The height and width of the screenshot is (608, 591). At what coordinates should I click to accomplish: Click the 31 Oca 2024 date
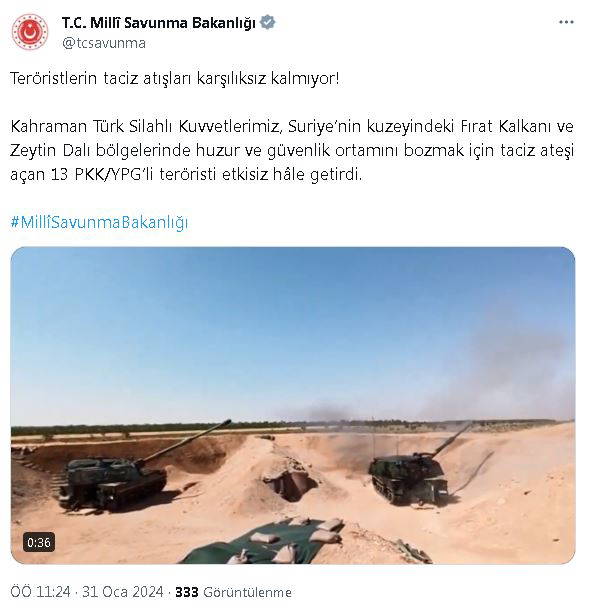tap(123, 592)
